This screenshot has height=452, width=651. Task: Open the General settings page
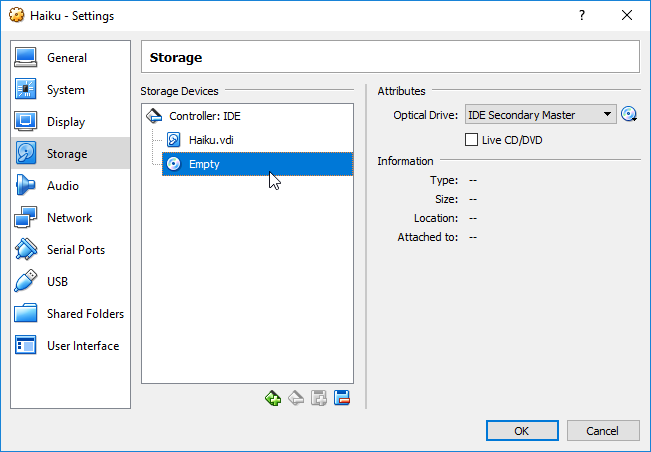(67, 58)
